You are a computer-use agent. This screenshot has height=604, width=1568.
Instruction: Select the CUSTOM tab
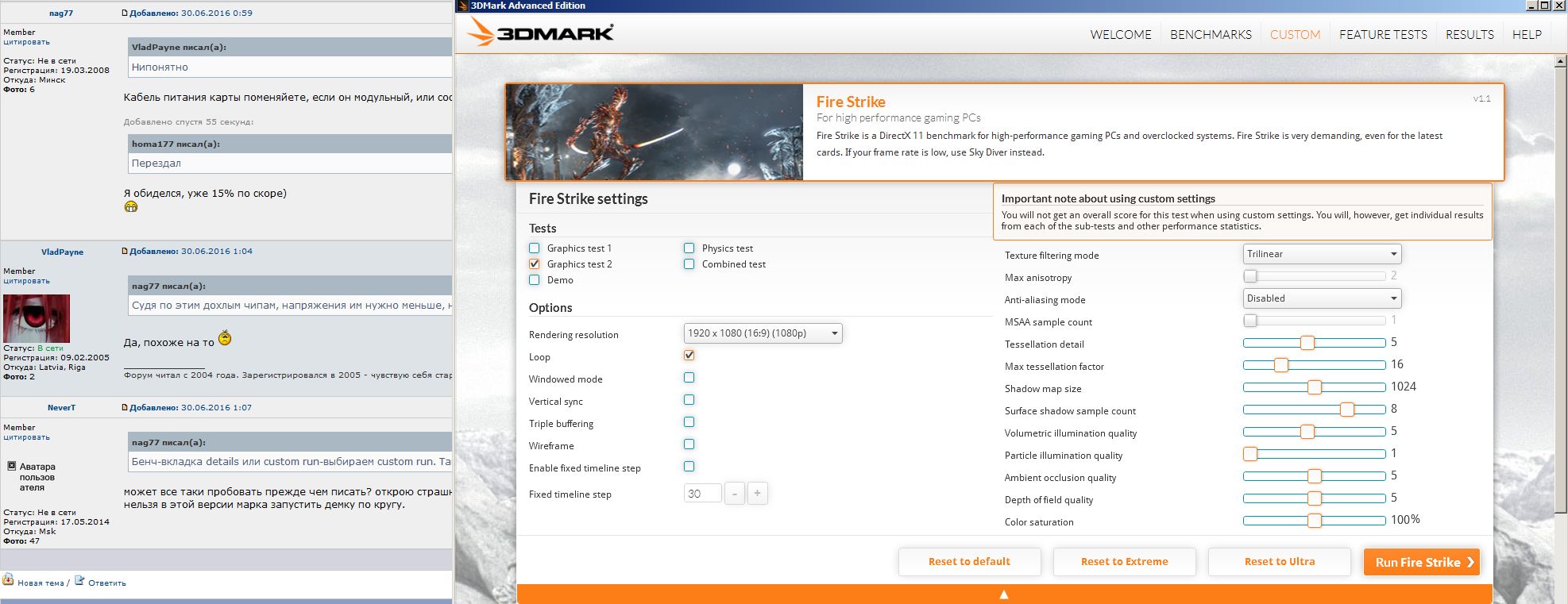pos(1295,35)
